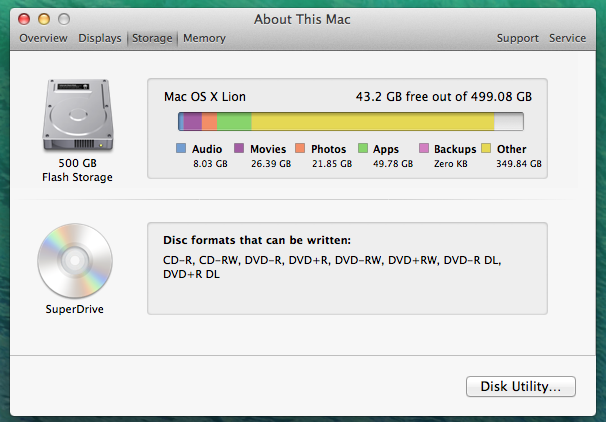Click the green Apps legend swatch
The width and height of the screenshot is (606, 422).
pos(363,148)
